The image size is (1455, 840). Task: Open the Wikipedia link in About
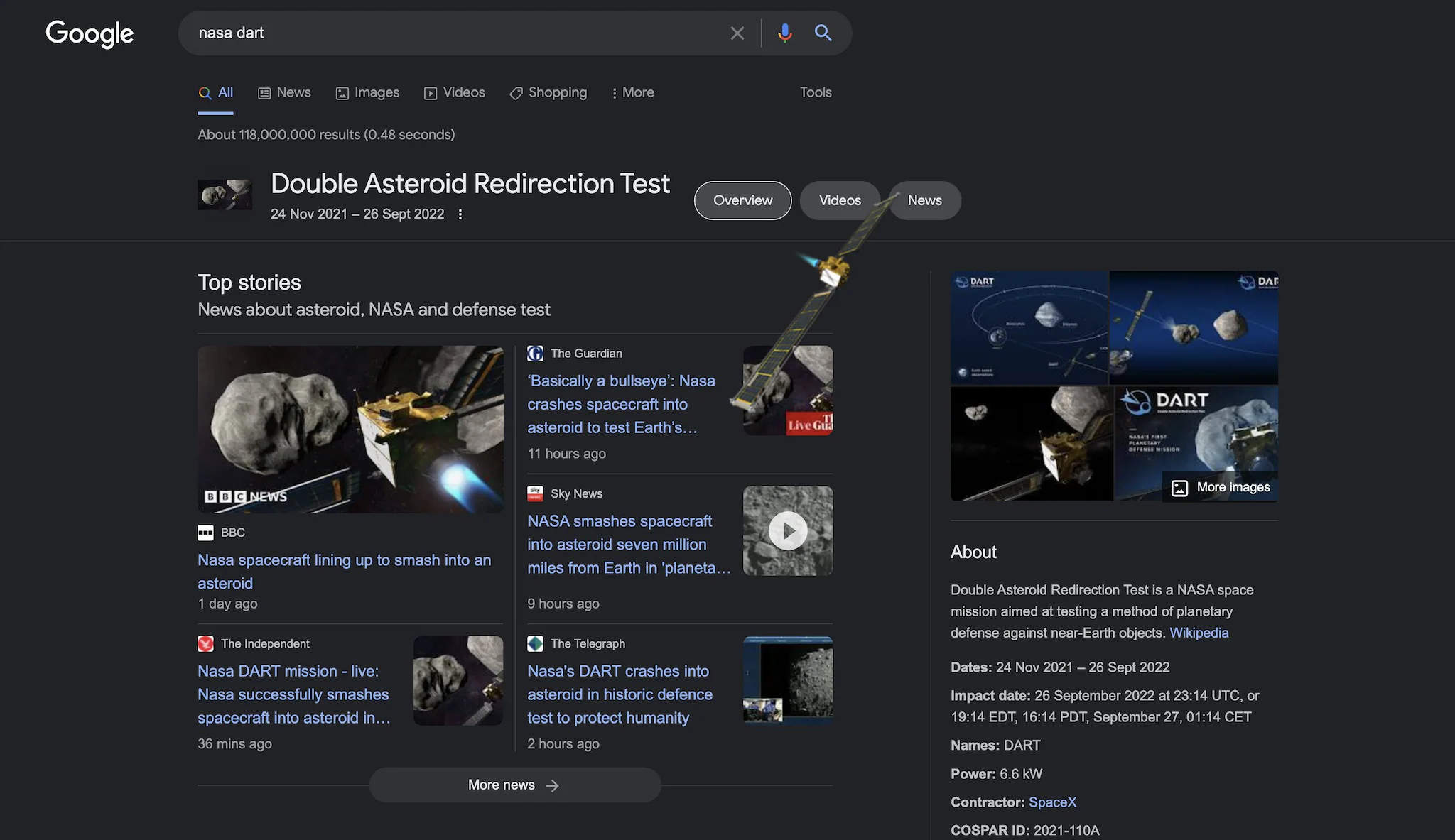pyautogui.click(x=1199, y=633)
